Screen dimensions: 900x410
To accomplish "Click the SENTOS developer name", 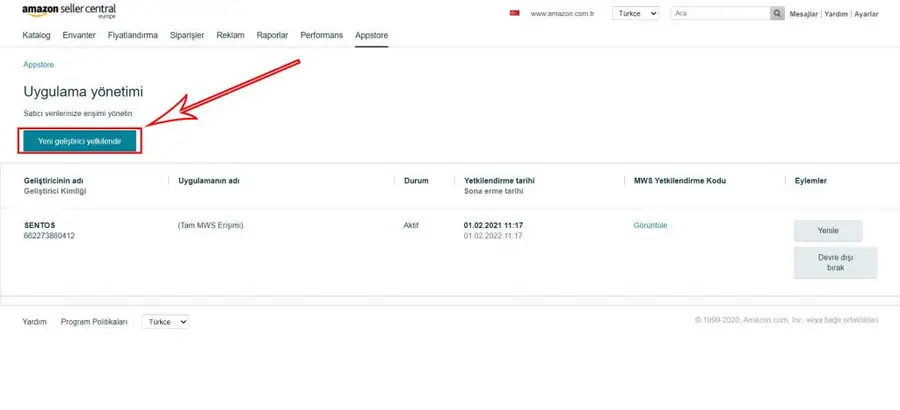I will tap(40, 226).
